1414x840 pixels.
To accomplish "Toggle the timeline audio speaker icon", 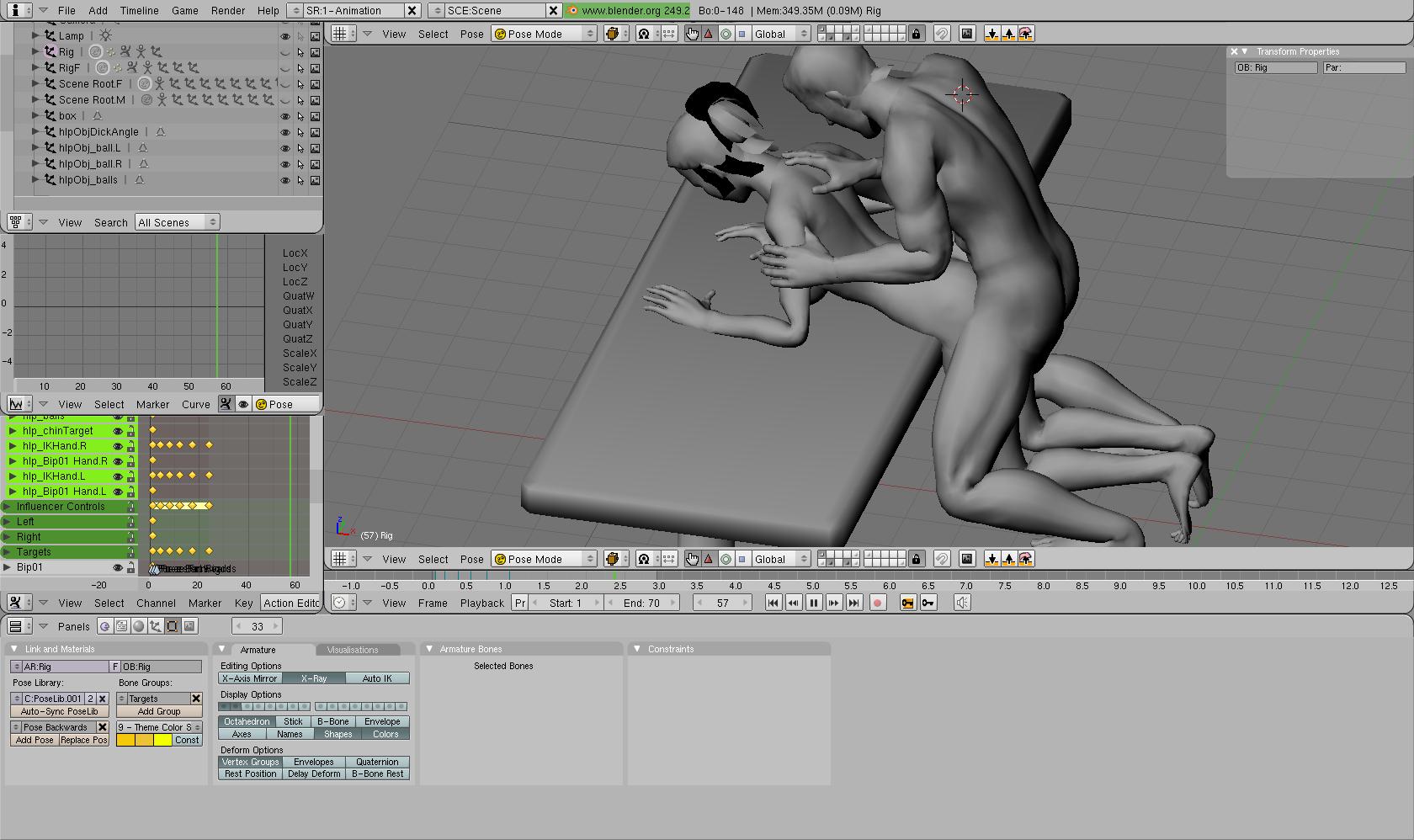I will coord(962,603).
